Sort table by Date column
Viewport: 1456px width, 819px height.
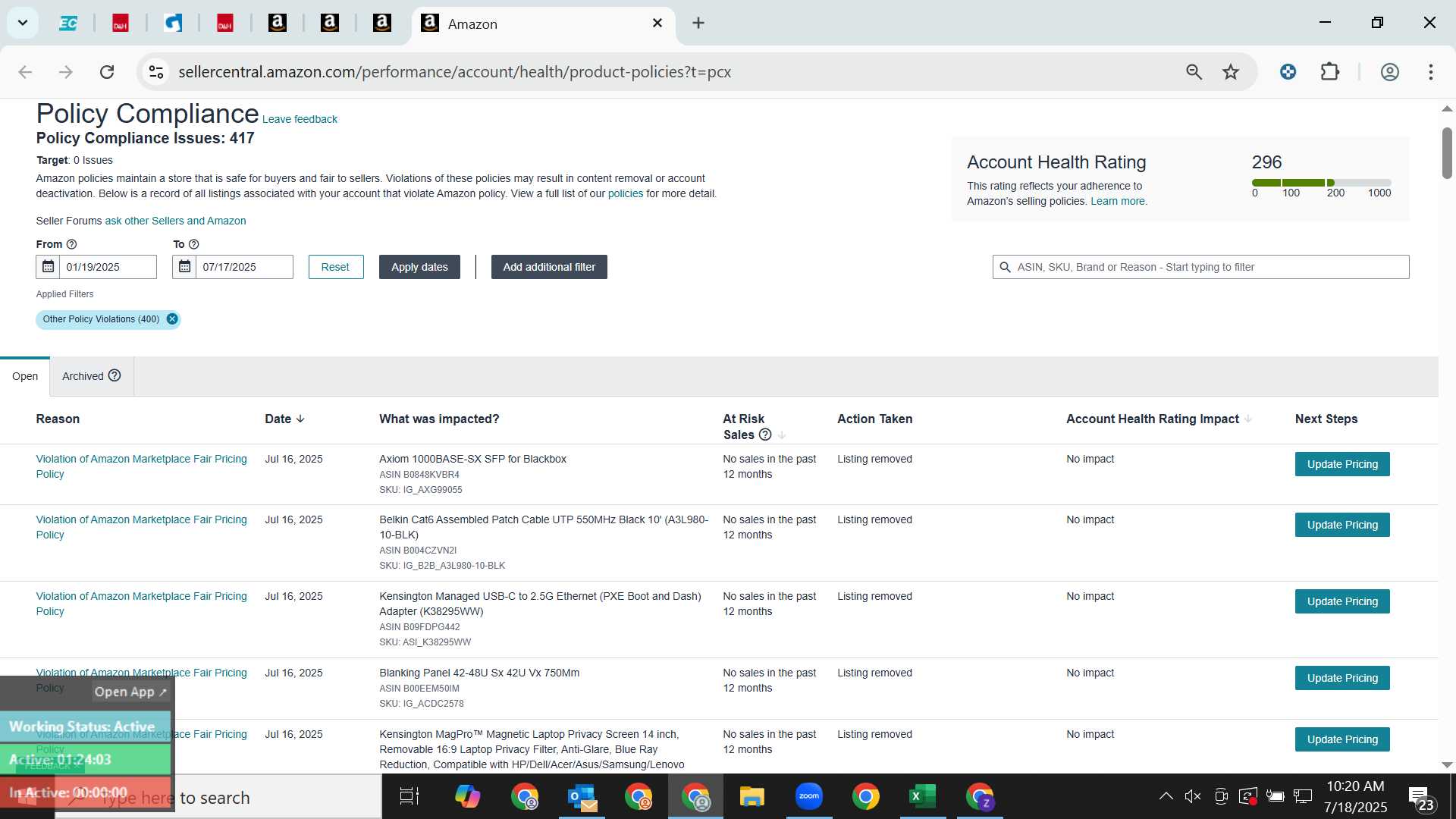tap(285, 419)
